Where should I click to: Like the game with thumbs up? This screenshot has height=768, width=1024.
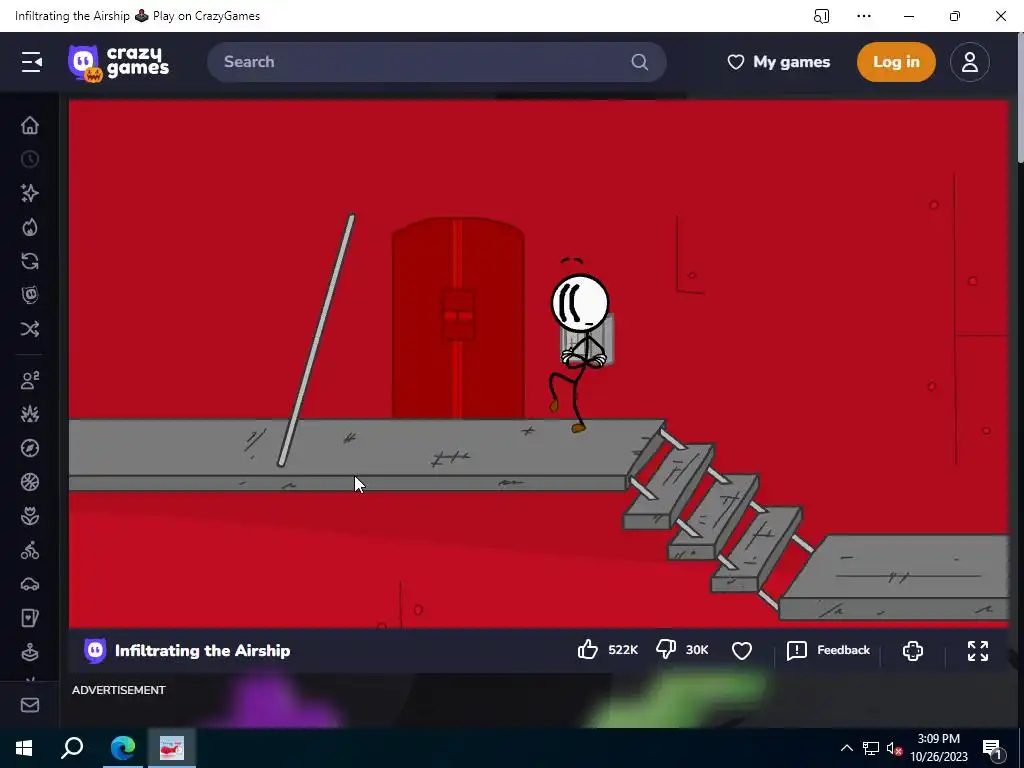(588, 650)
